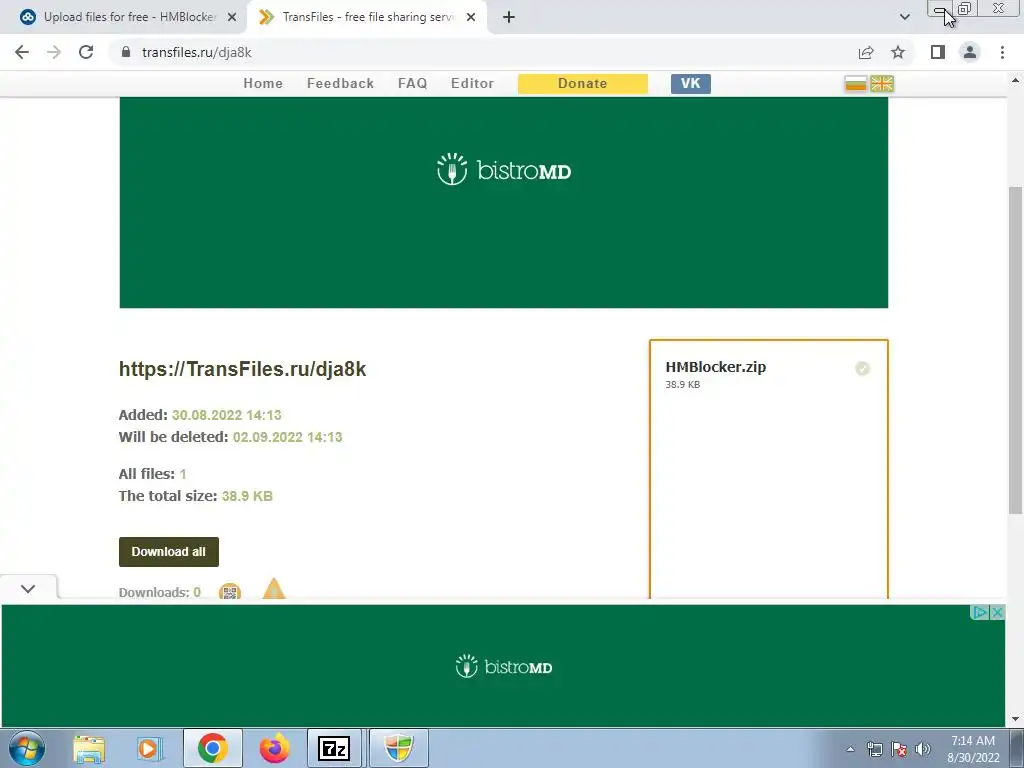Click the bottom bistroMD banner ad
The image size is (1024, 768).
[x=503, y=666]
